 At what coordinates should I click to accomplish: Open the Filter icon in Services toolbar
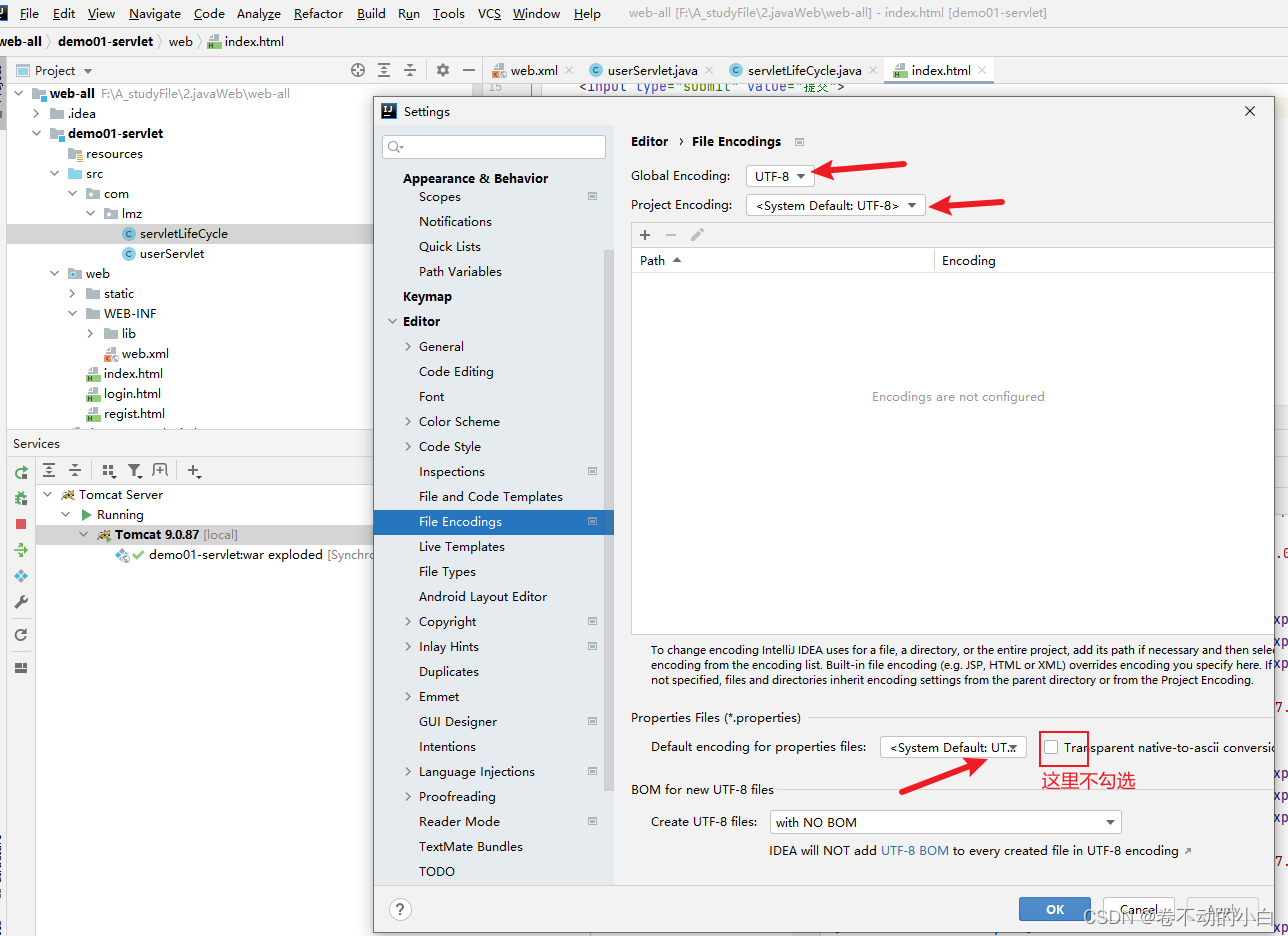(x=135, y=470)
